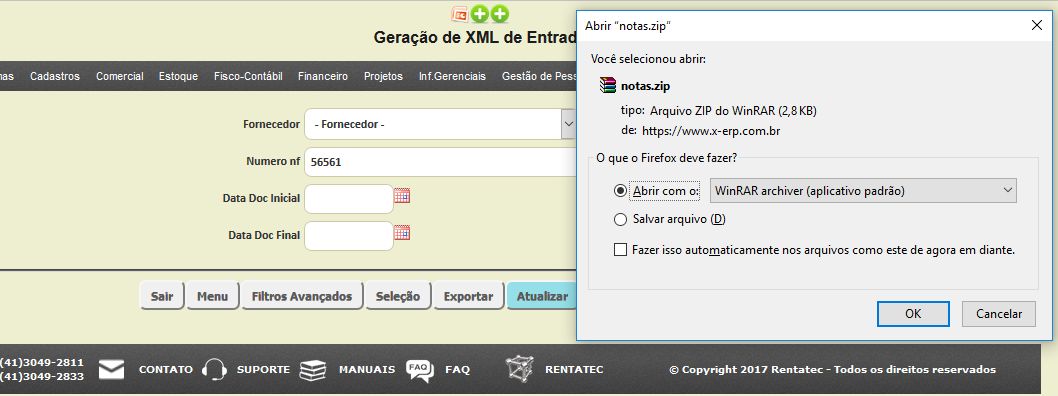Click the Seleção button
Viewport: 1058px width, 396px height.
pyautogui.click(x=397, y=296)
